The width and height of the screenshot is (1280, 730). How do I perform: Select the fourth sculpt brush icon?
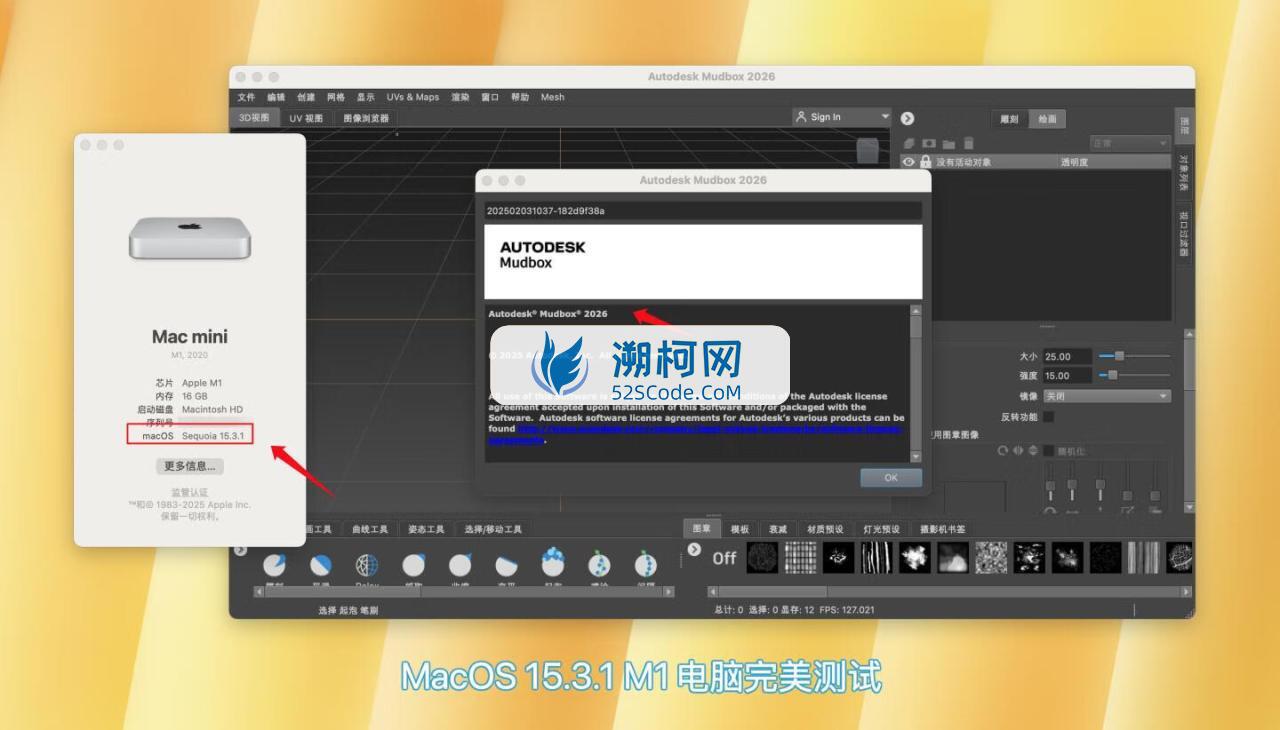413,566
